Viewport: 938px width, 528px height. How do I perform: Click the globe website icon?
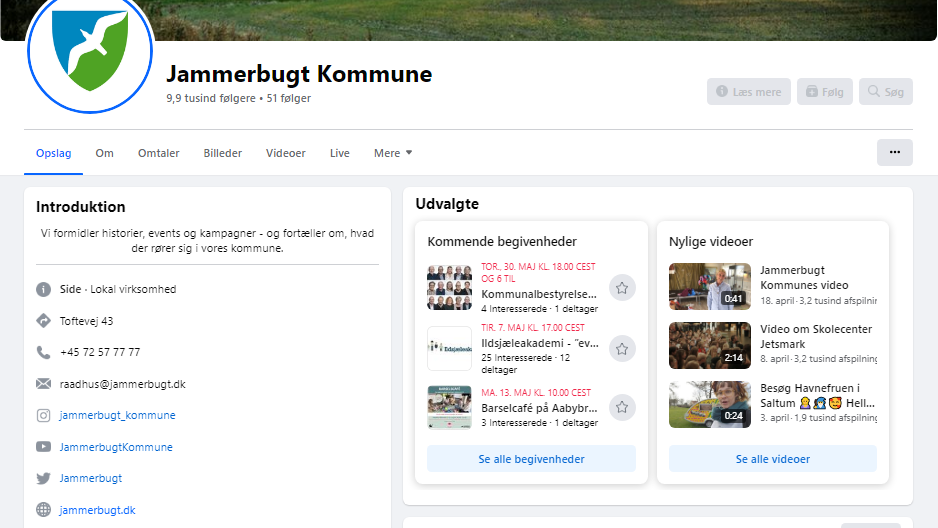pyautogui.click(x=43, y=509)
